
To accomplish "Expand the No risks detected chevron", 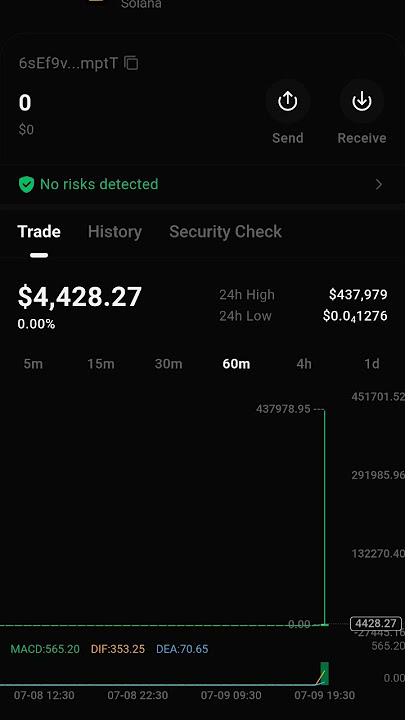I will pyautogui.click(x=379, y=185).
